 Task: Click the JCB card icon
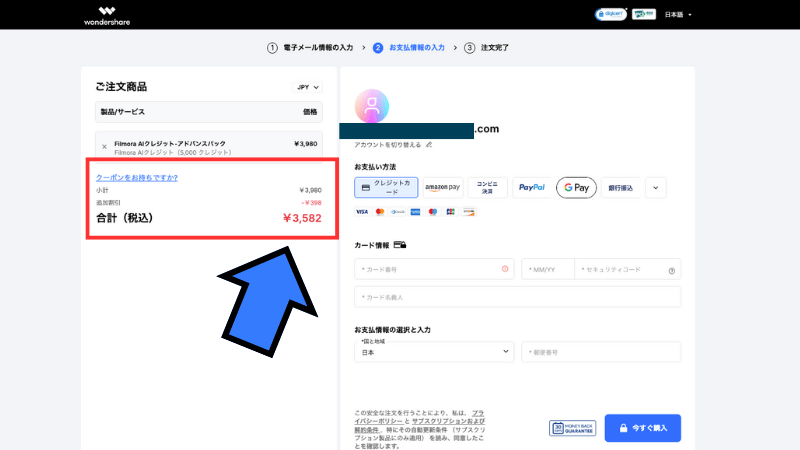pos(451,212)
